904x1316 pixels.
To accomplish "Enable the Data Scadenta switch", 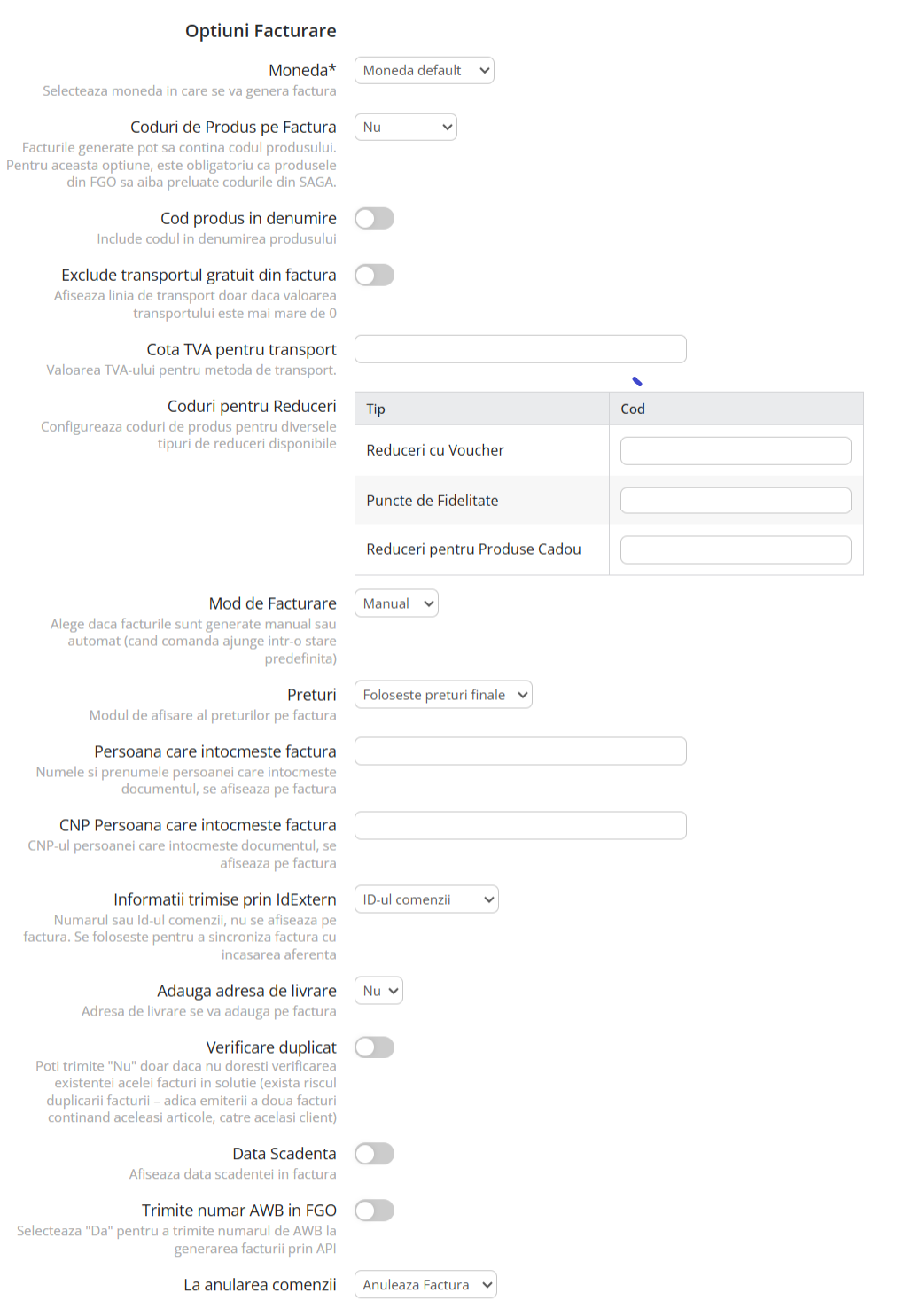I will click(x=374, y=1155).
